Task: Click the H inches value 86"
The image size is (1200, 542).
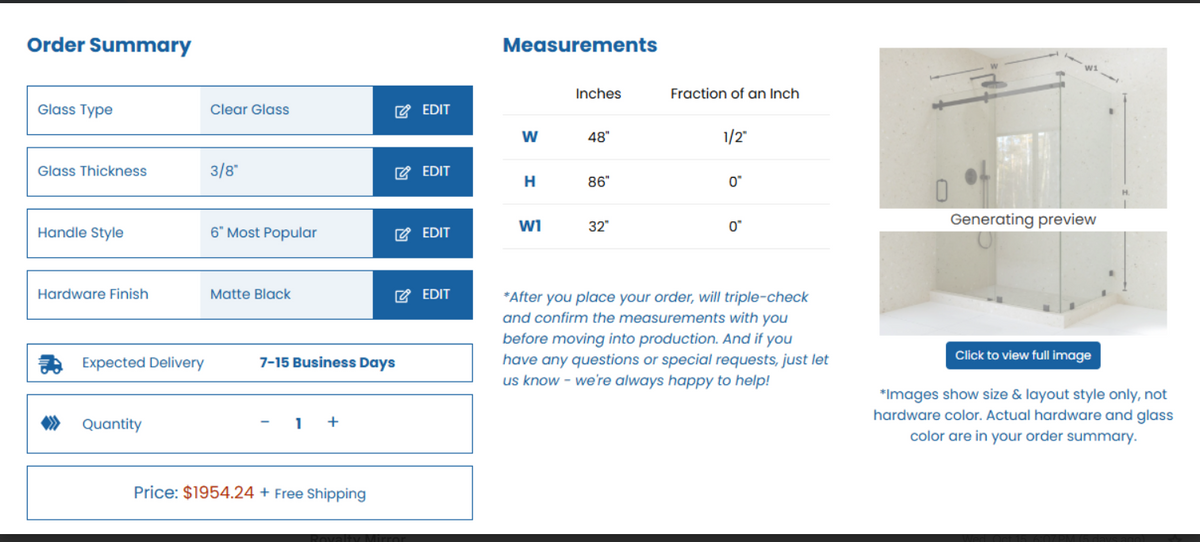Action: [598, 182]
